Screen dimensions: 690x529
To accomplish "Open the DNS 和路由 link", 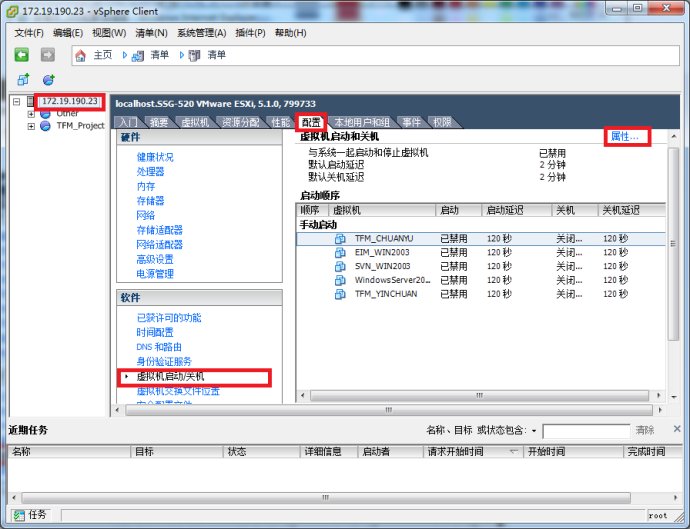I will tap(159, 347).
